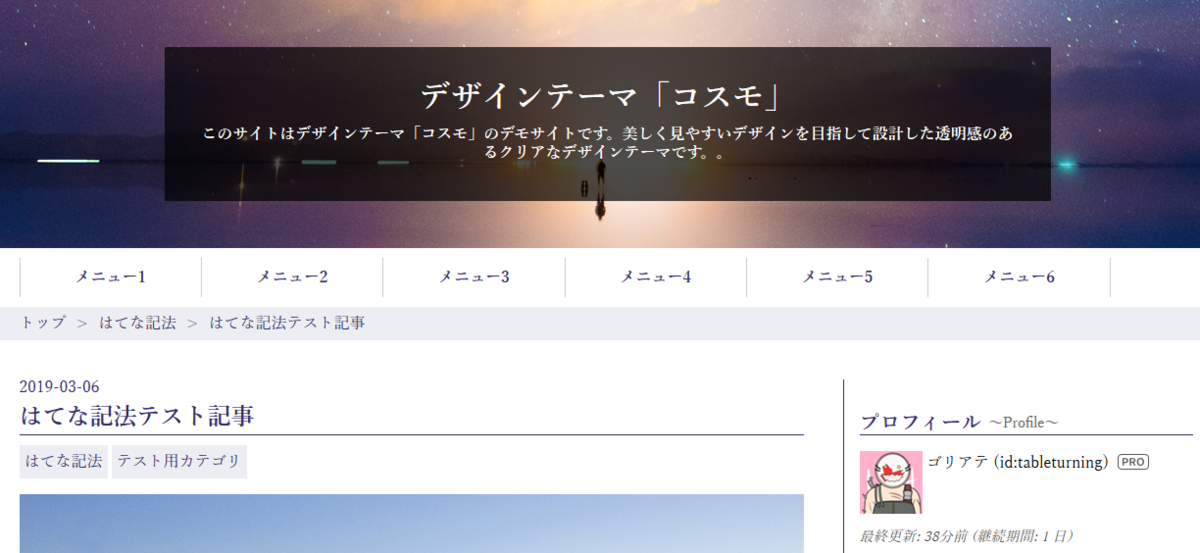This screenshot has height=553, width=1200.
Task: Click the blog description text under the title
Action: pos(607,143)
